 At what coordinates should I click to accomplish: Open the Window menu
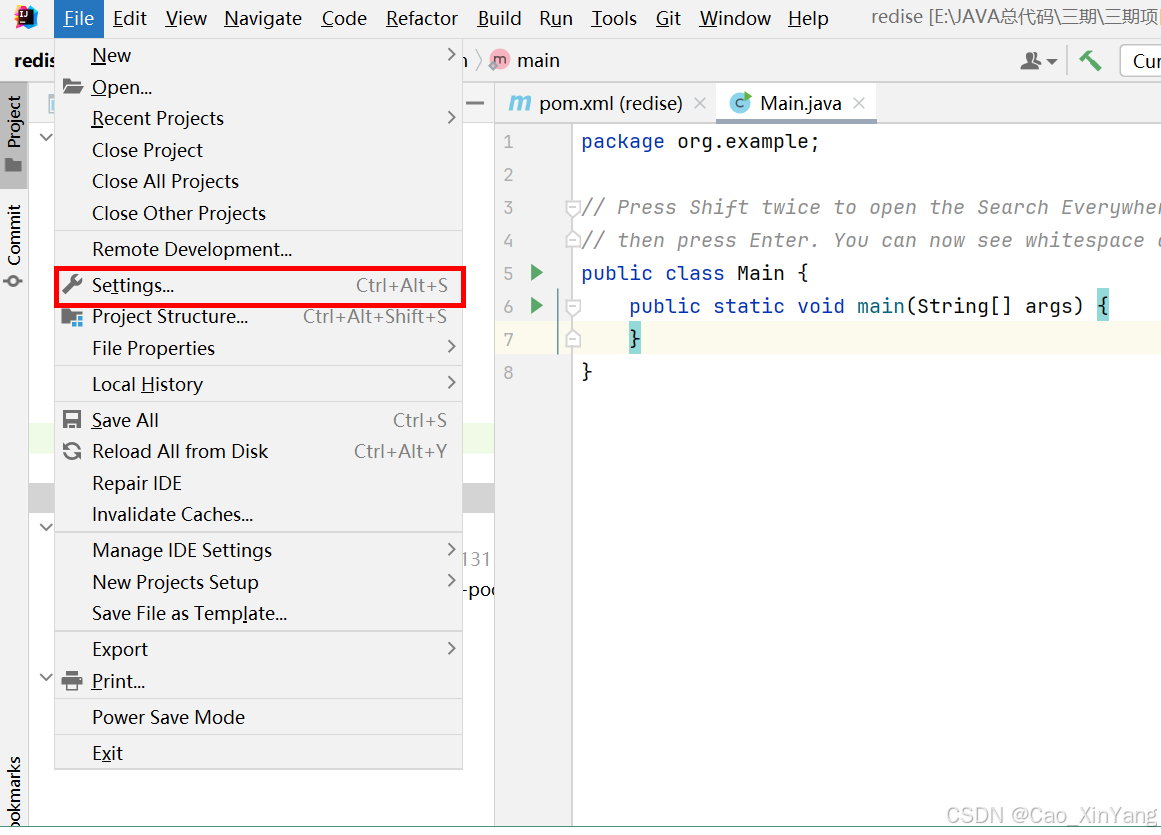coord(735,19)
